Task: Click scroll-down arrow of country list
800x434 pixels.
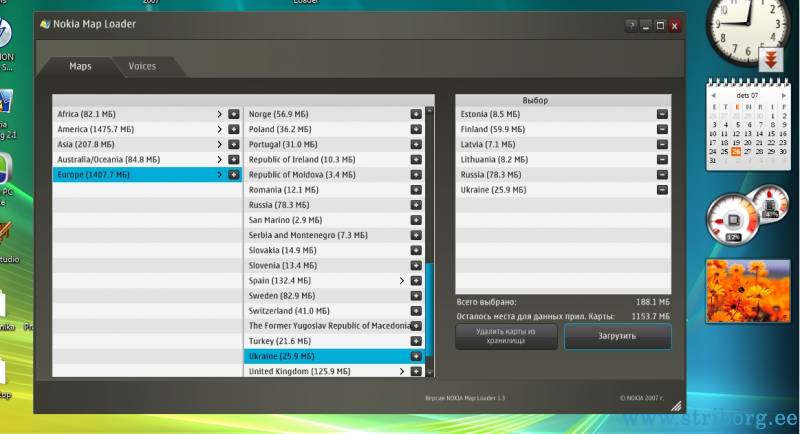Action: 429,373
